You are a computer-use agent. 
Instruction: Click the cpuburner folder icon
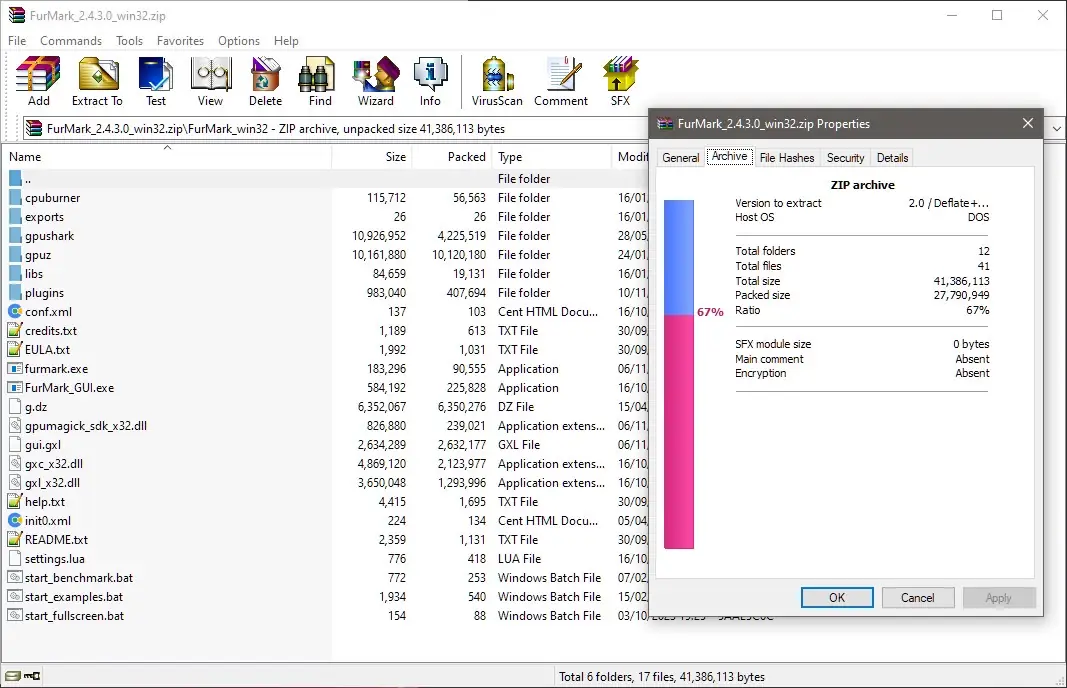click(x=15, y=198)
